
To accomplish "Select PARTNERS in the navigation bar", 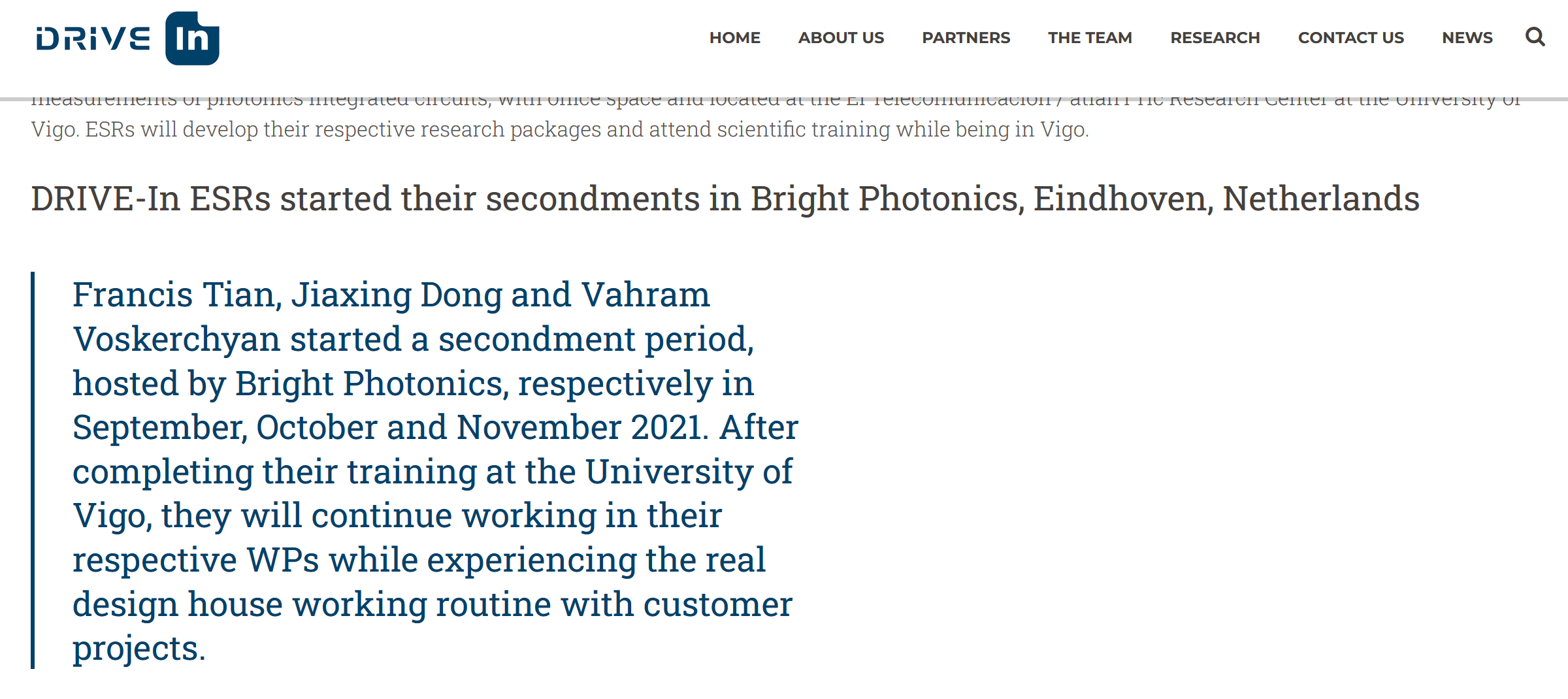I will pos(966,38).
